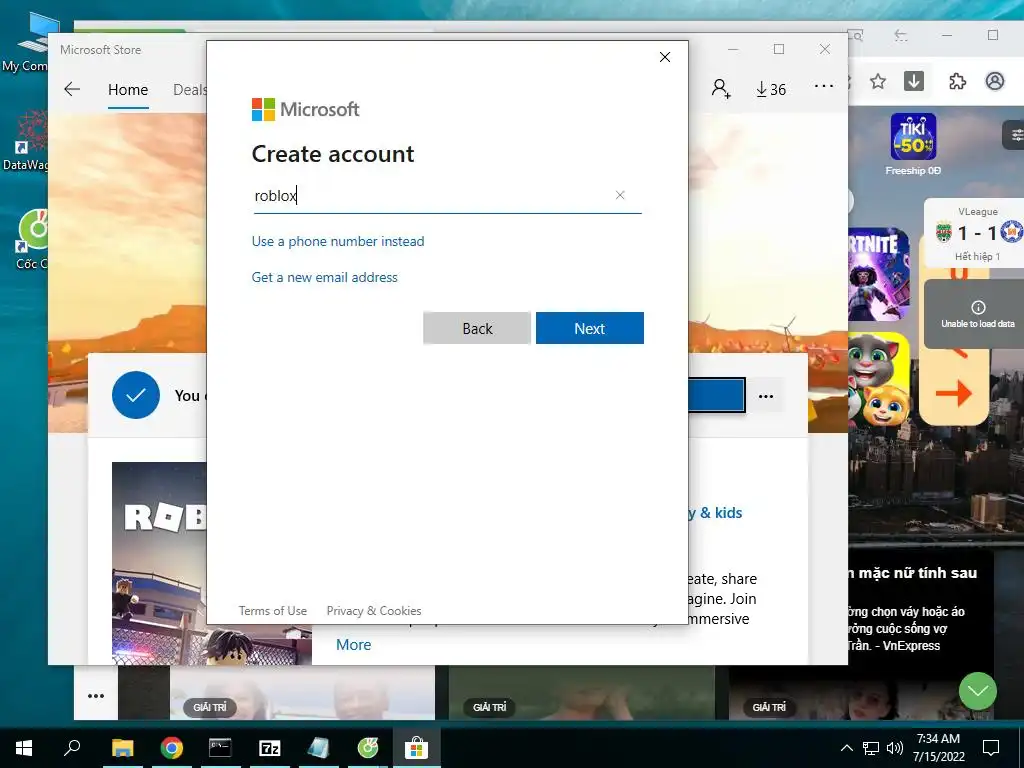
Task: Open browser new tab customize settings icon
Action: pos(1015,135)
